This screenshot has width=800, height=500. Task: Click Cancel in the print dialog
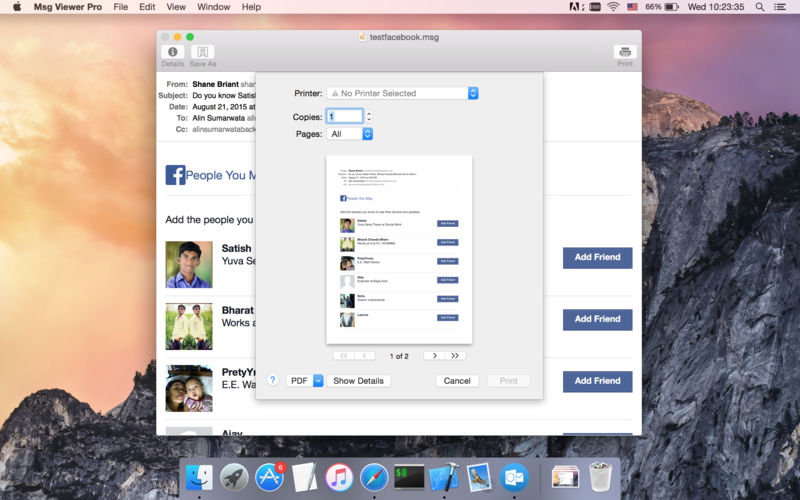tap(457, 381)
